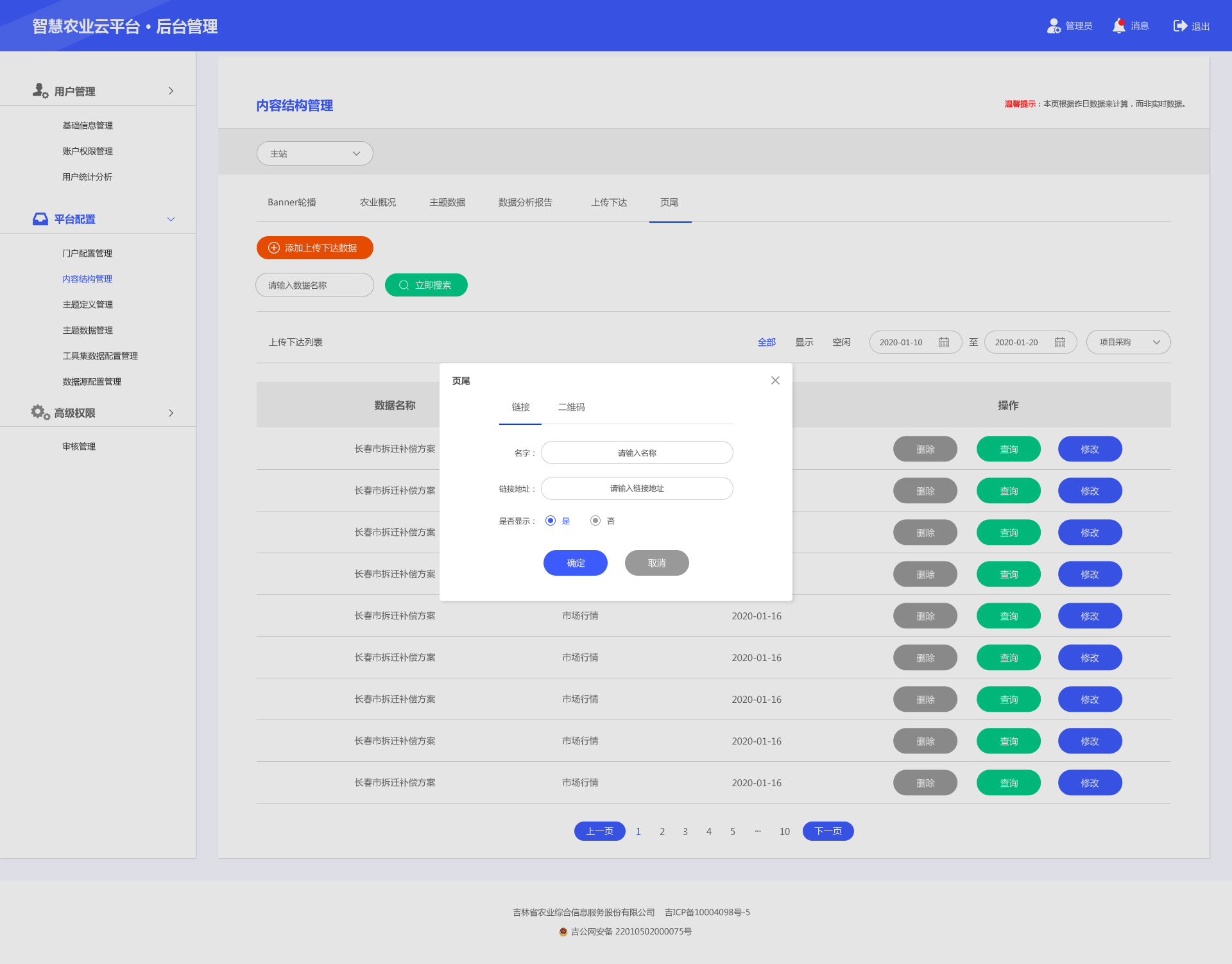Collapse the 平台配置 section chevron

point(171,219)
